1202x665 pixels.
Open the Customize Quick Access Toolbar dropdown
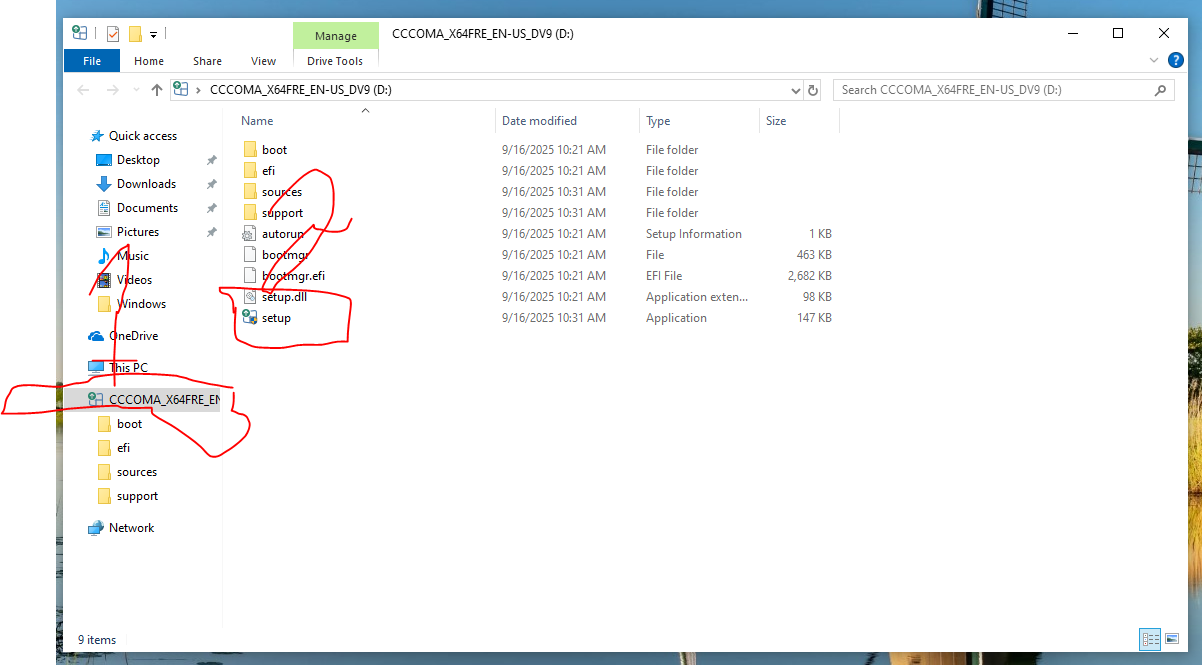pos(154,35)
